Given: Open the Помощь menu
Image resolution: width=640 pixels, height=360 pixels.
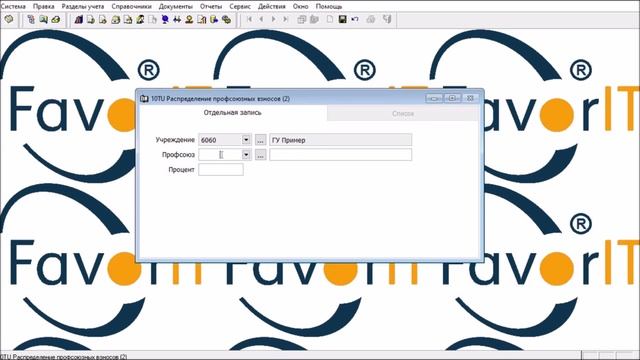Looking at the screenshot, I should (x=329, y=6).
